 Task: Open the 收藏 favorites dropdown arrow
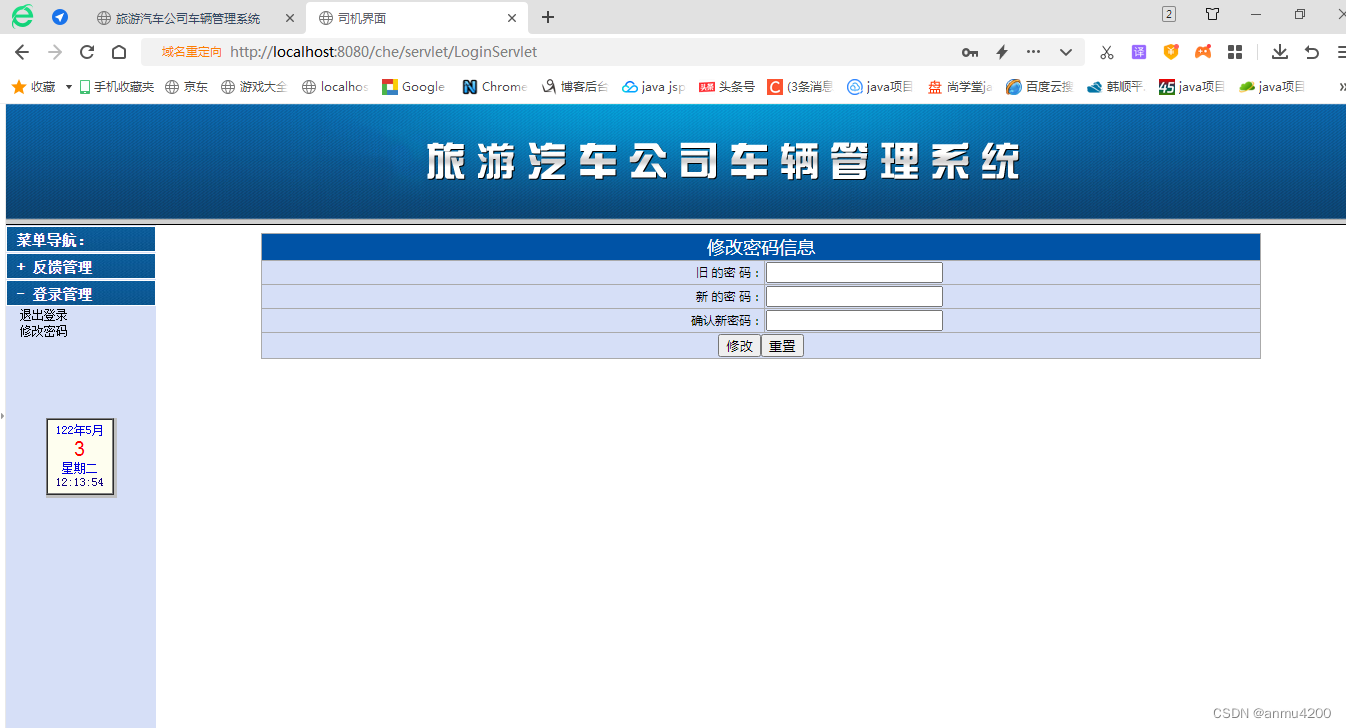[x=67, y=87]
